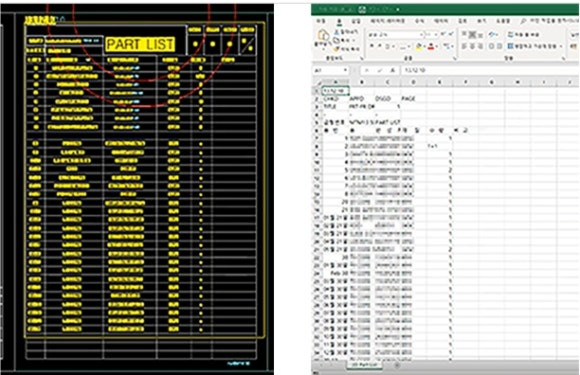Toggle Align Right in alignment group
Image resolution: width=580 pixels, height=375 pixels.
coord(480,46)
